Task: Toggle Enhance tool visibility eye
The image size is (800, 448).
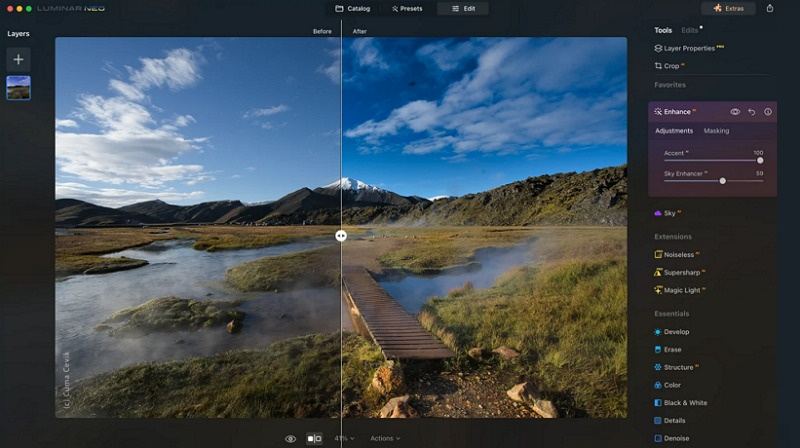Action: [735, 112]
